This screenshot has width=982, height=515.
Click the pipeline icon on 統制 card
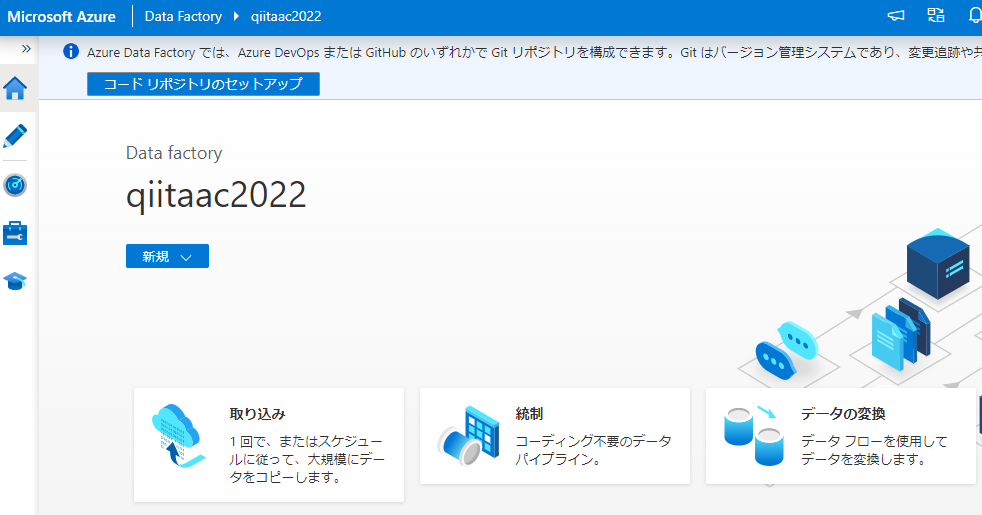pyautogui.click(x=468, y=436)
